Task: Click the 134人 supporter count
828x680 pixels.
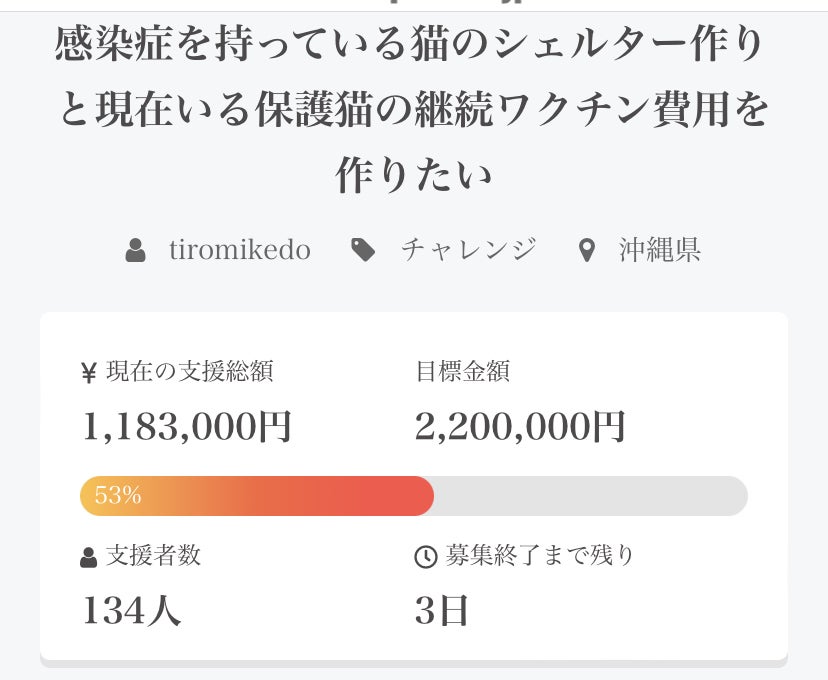Action: [131, 611]
